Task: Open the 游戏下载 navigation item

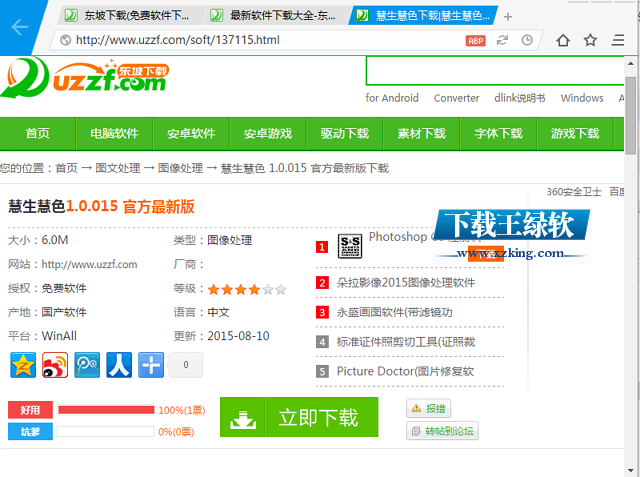Action: [575, 133]
